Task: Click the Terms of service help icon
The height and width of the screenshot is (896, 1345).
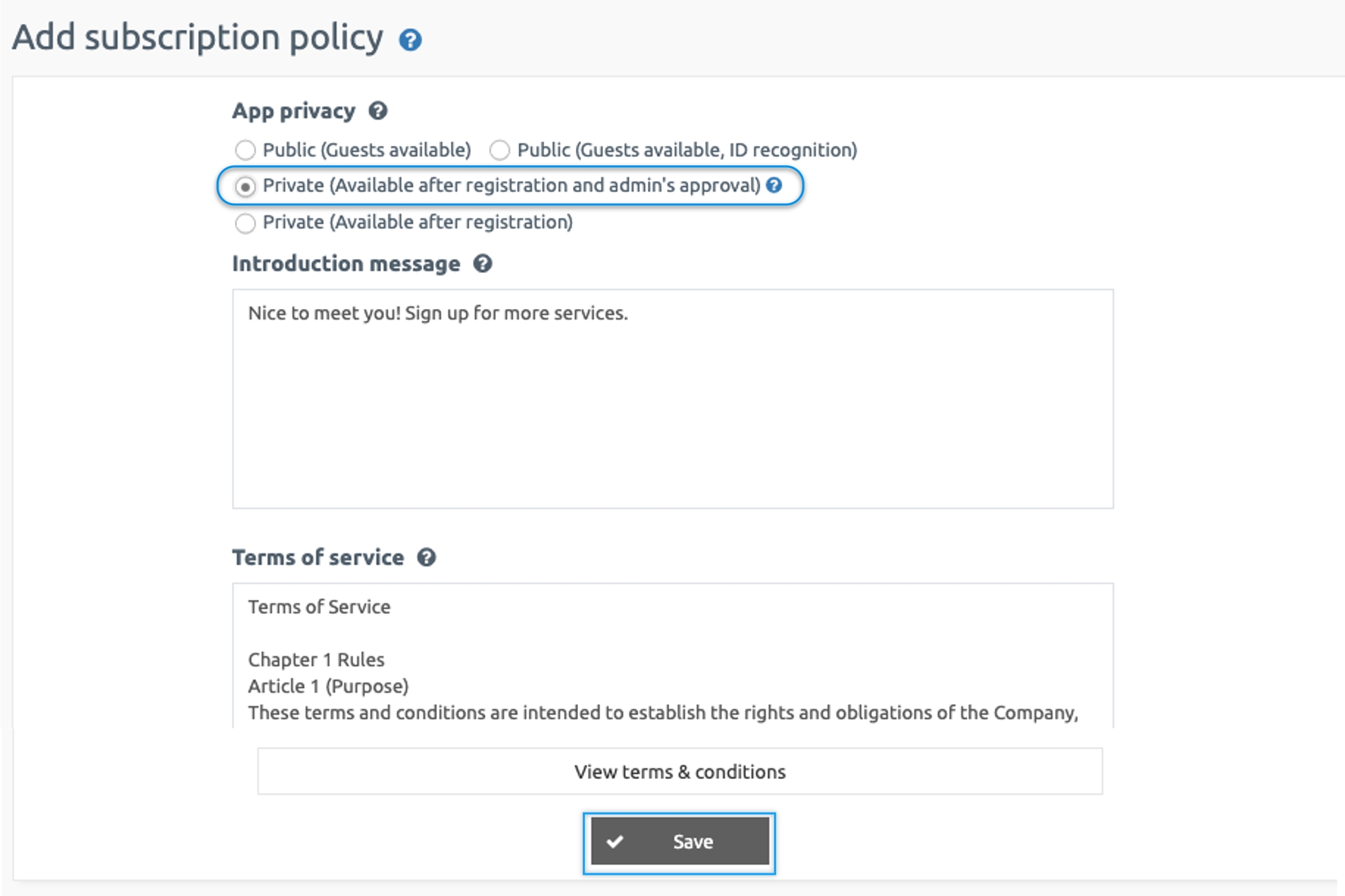Action: [426, 557]
